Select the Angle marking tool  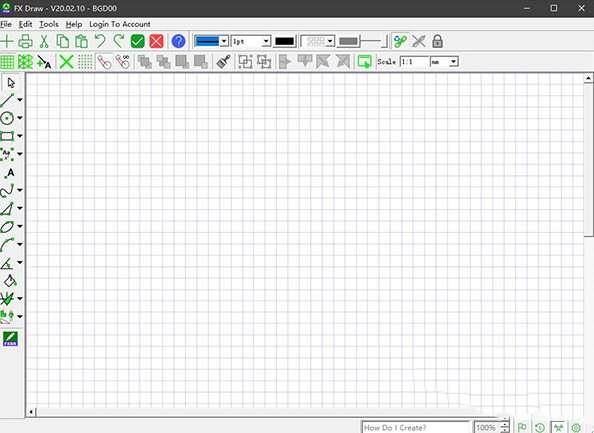pyautogui.click(x=7, y=263)
